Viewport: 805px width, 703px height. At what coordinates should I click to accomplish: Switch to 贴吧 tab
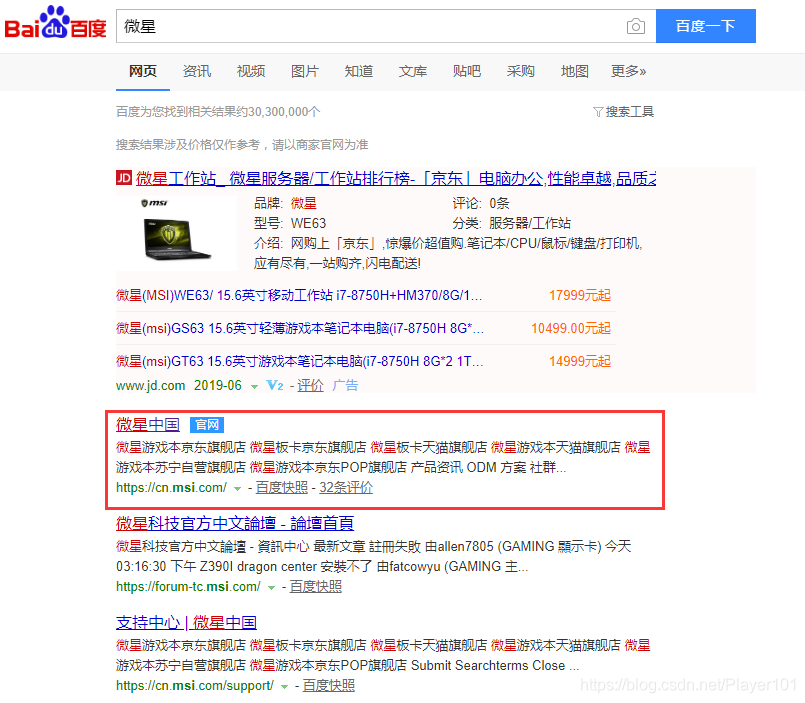(467, 71)
